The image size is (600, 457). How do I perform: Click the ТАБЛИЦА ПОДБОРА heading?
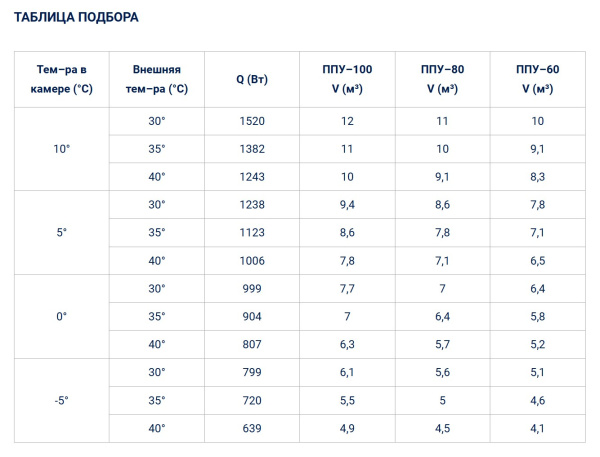tap(76, 18)
